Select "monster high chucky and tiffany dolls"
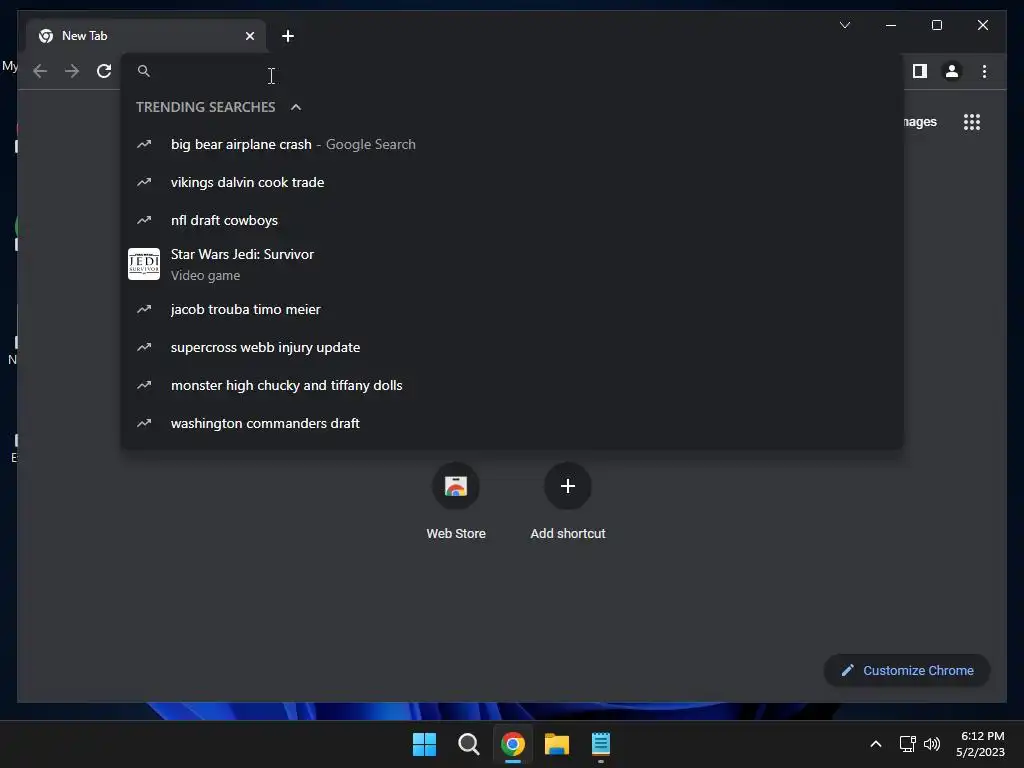 tap(513, 385)
